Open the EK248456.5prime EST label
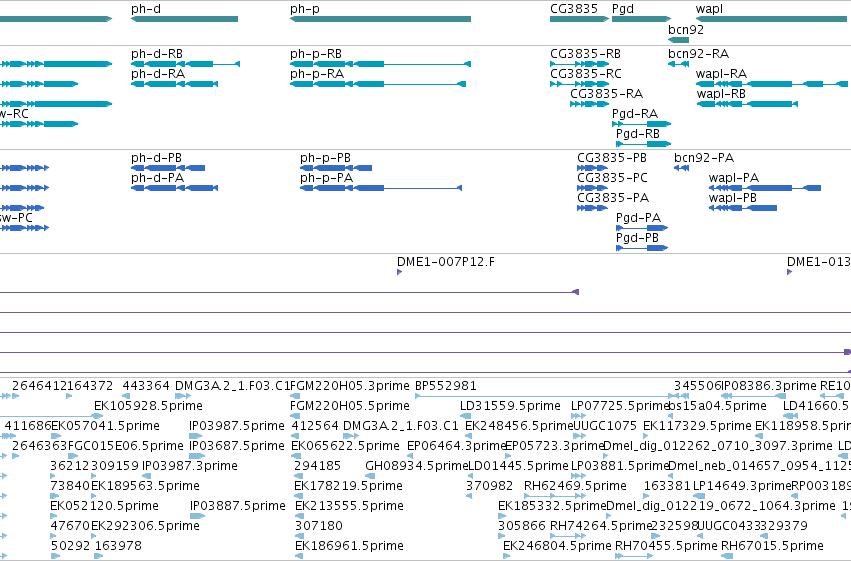This screenshot has height=561, width=851. [519, 426]
